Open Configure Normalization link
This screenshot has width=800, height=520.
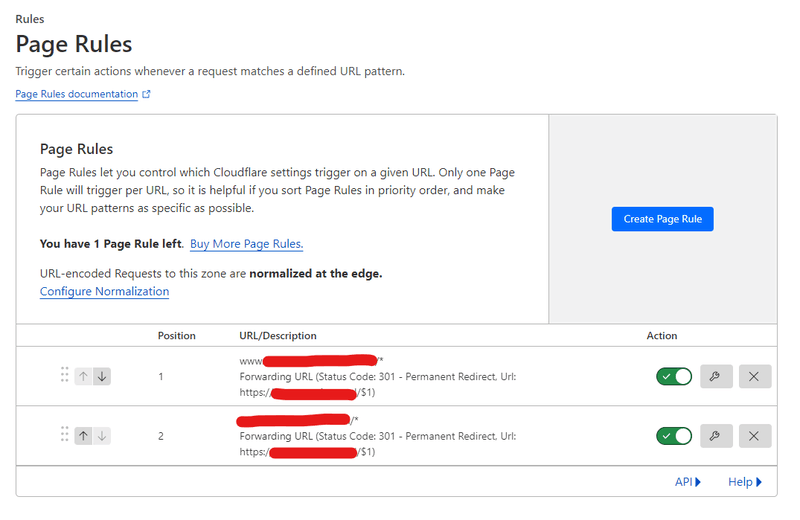tap(104, 291)
